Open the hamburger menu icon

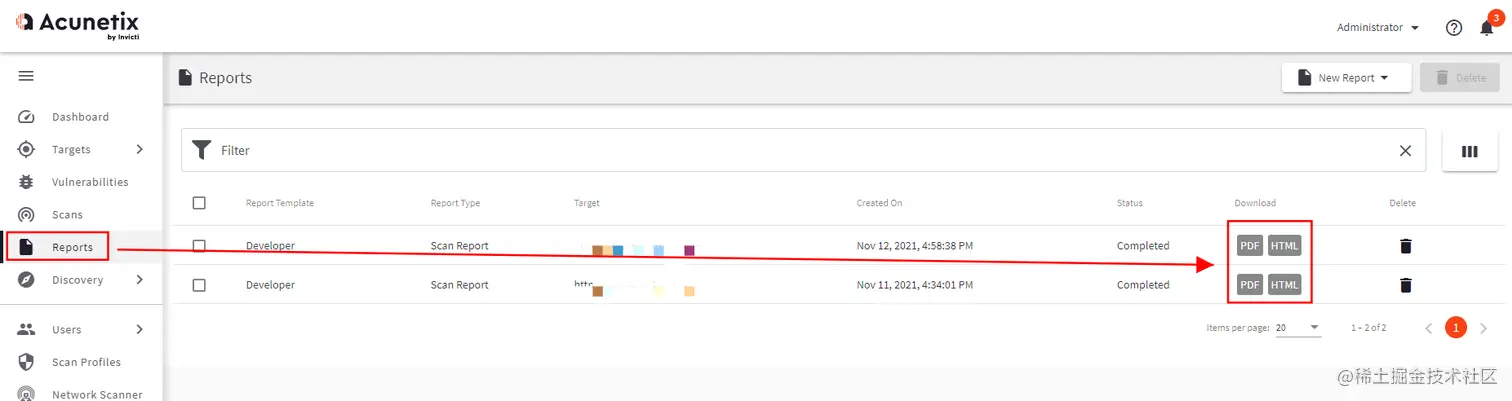pyautogui.click(x=26, y=76)
